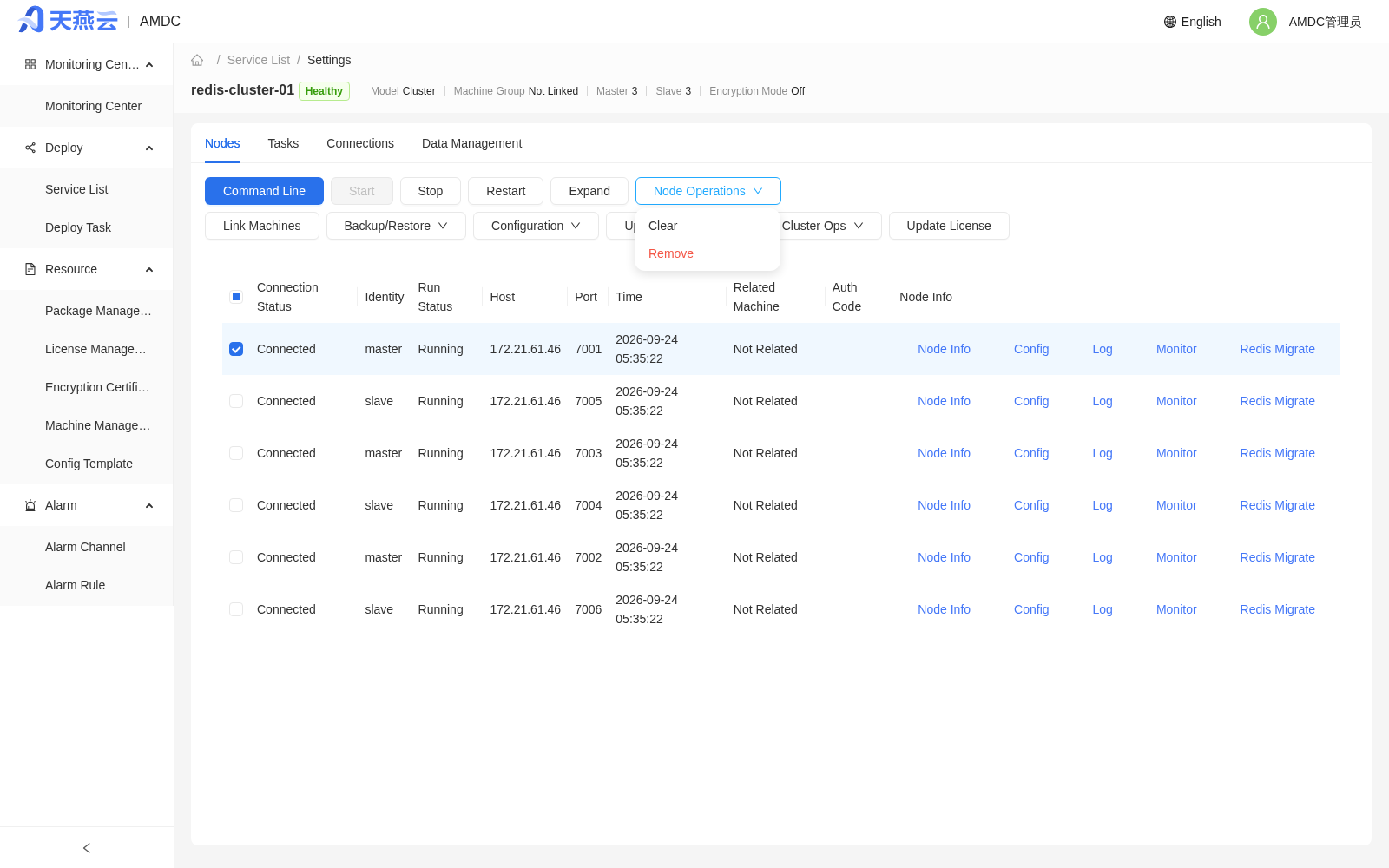Open the Backup/Restore dropdown

click(x=396, y=226)
